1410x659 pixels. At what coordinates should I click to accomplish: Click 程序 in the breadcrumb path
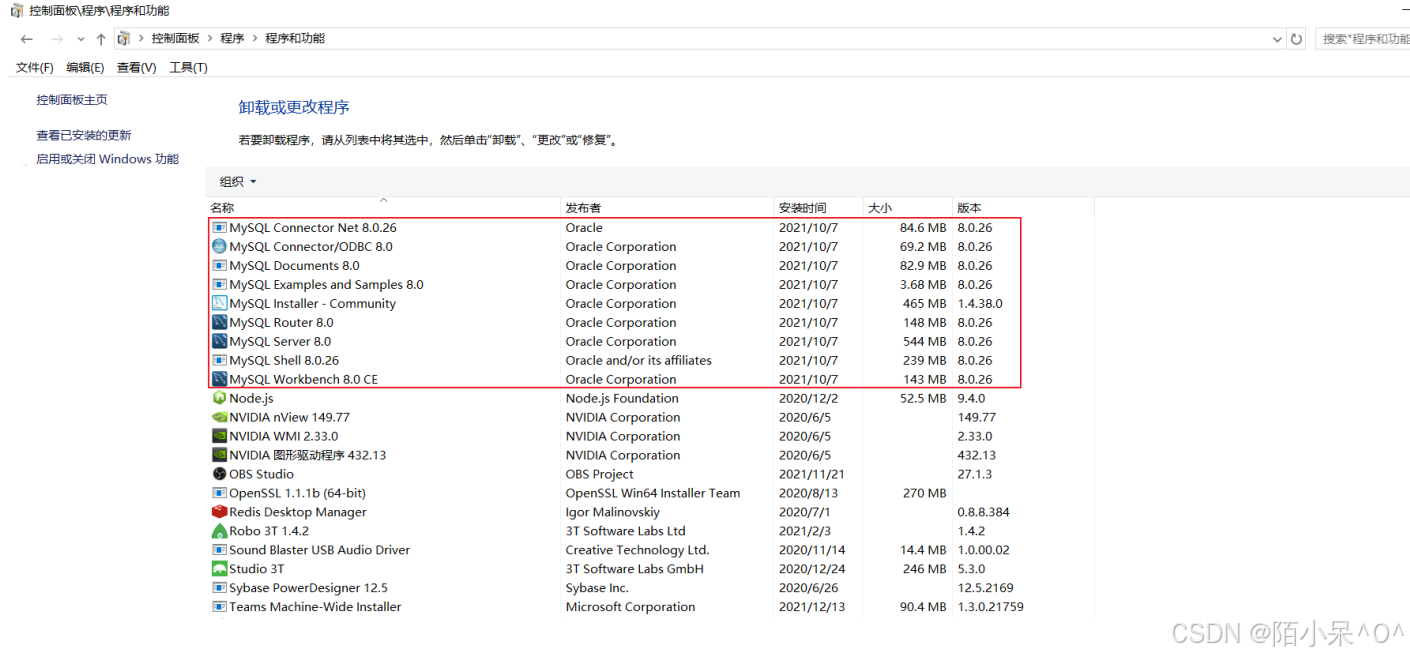232,39
